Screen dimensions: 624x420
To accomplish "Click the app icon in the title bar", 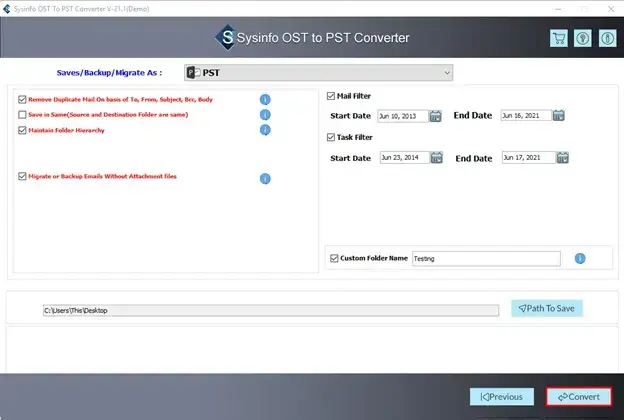I will click(x=6, y=9).
